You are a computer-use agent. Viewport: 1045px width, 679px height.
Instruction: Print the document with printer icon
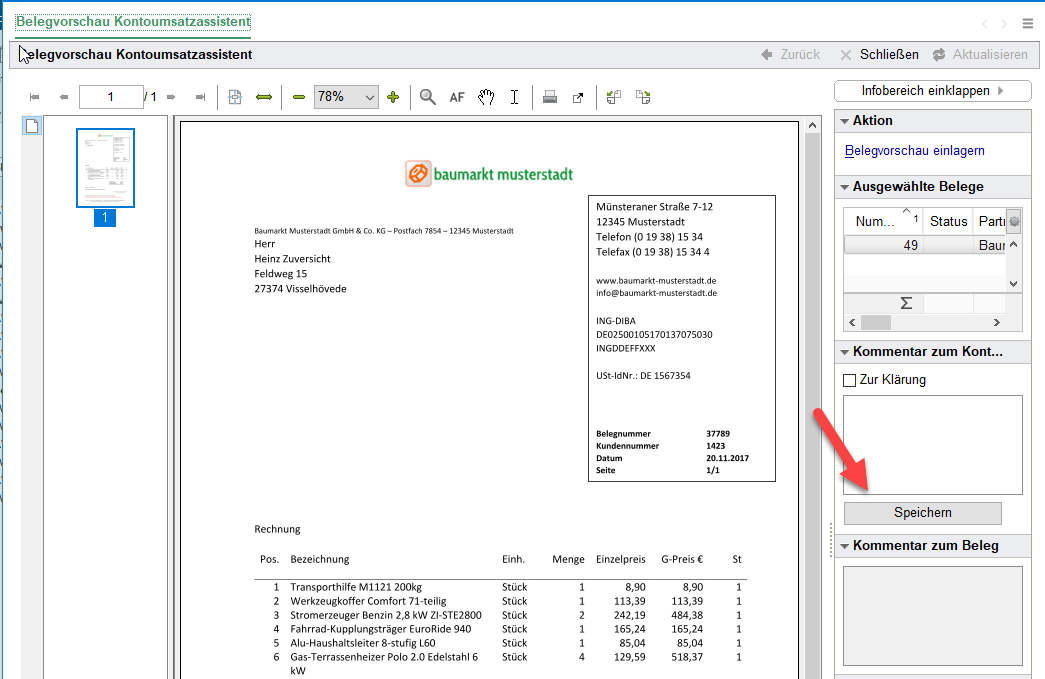tap(549, 97)
